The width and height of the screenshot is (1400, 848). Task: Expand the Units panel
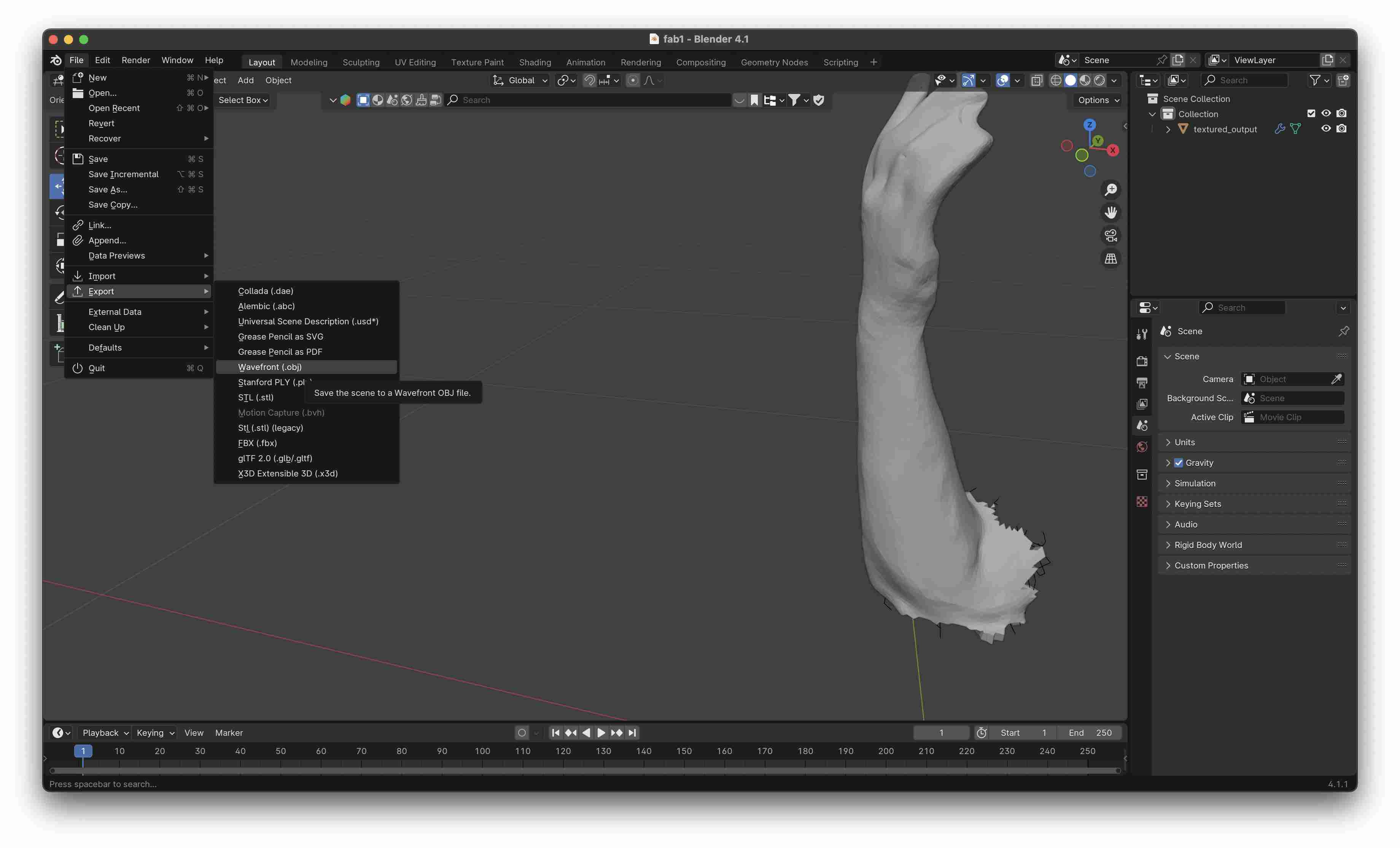click(1255, 443)
